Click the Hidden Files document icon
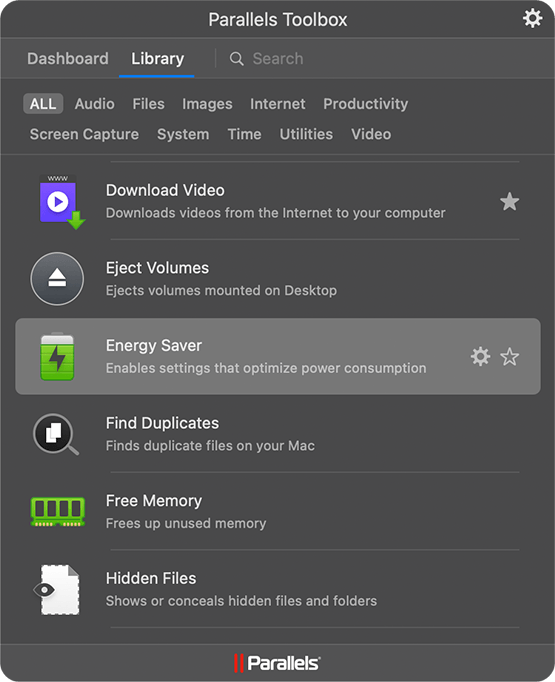The width and height of the screenshot is (555, 682). (x=57, y=590)
